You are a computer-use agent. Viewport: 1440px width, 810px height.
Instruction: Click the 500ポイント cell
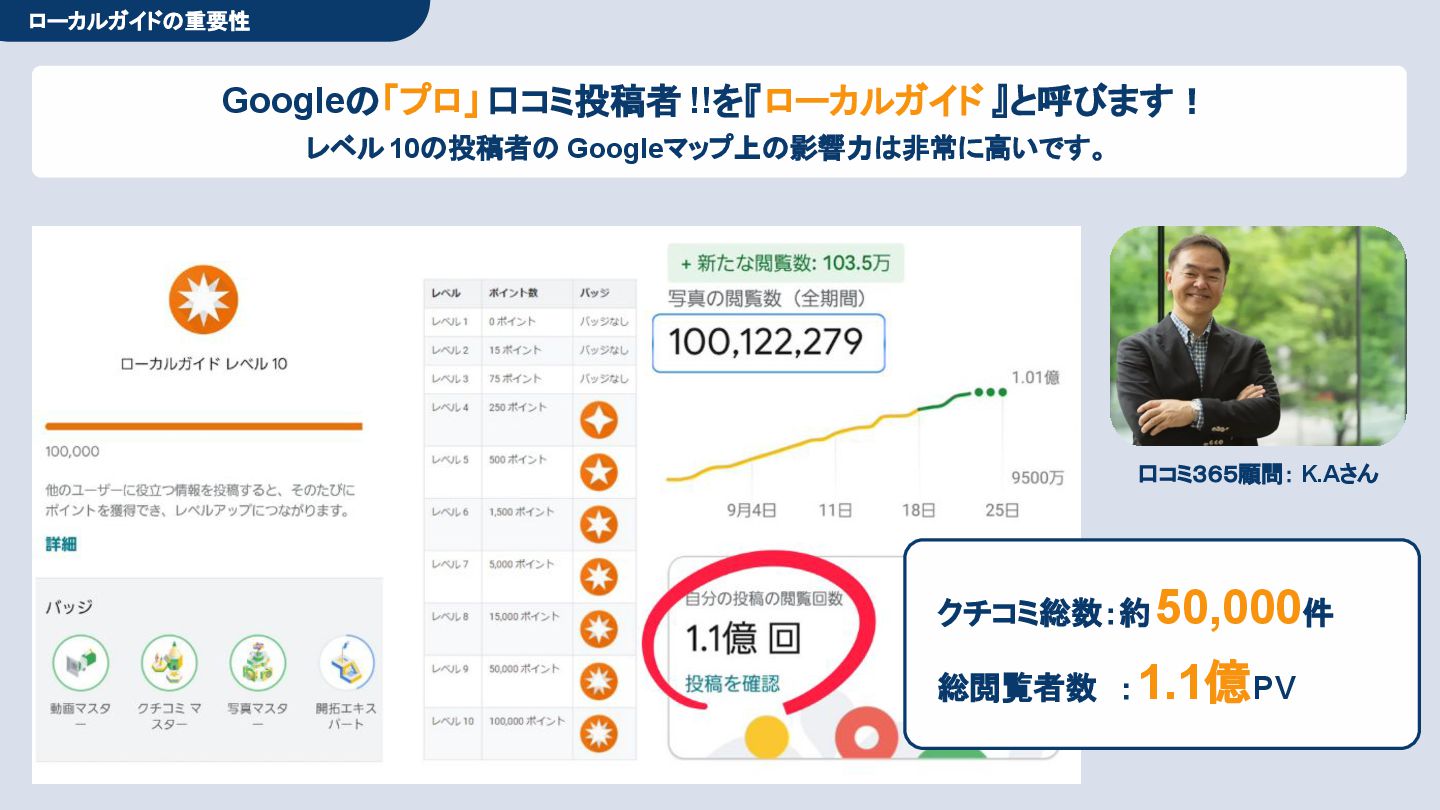point(518,459)
